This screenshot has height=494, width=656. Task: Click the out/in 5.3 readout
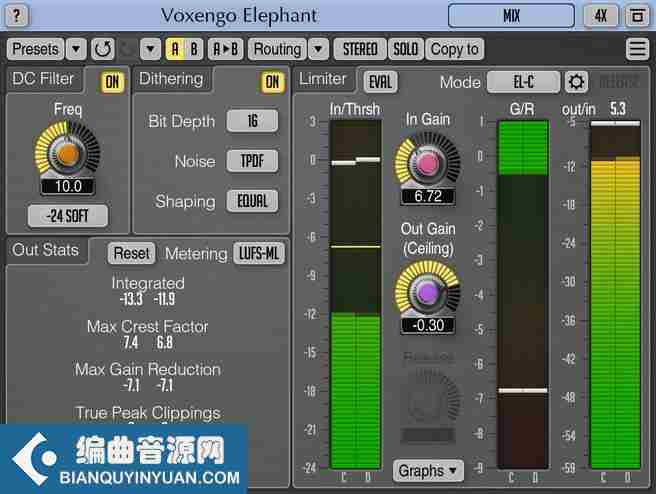(618, 109)
